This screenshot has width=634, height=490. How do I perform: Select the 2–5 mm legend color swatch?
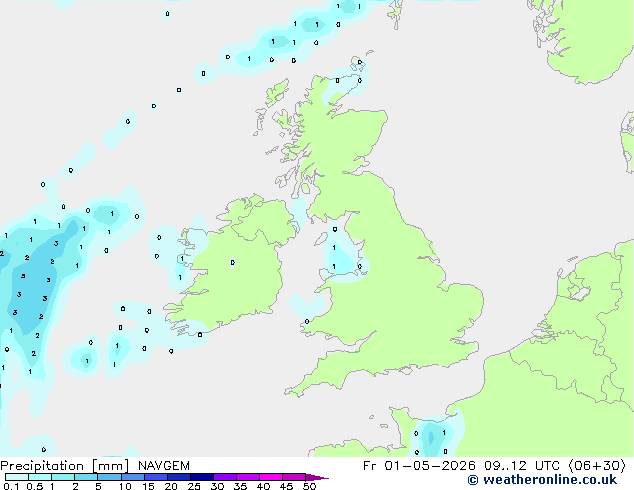(x=86, y=477)
